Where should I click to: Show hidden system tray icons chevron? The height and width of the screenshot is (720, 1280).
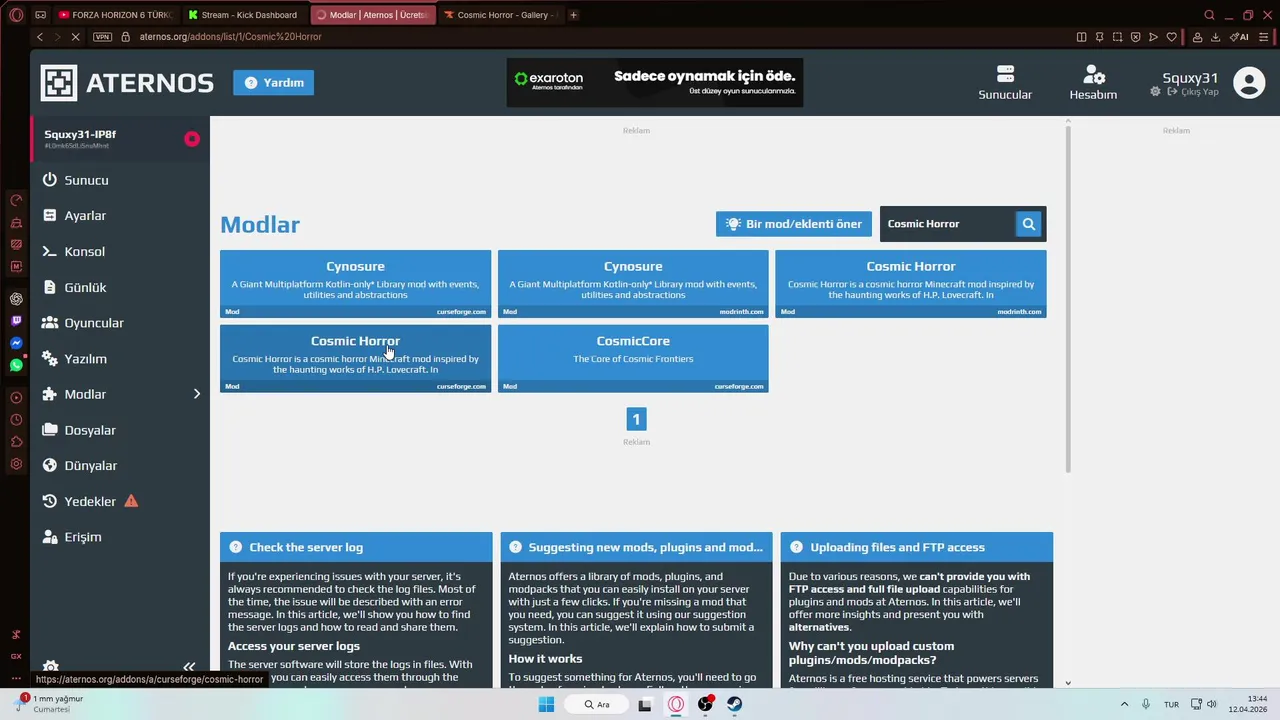point(1124,704)
